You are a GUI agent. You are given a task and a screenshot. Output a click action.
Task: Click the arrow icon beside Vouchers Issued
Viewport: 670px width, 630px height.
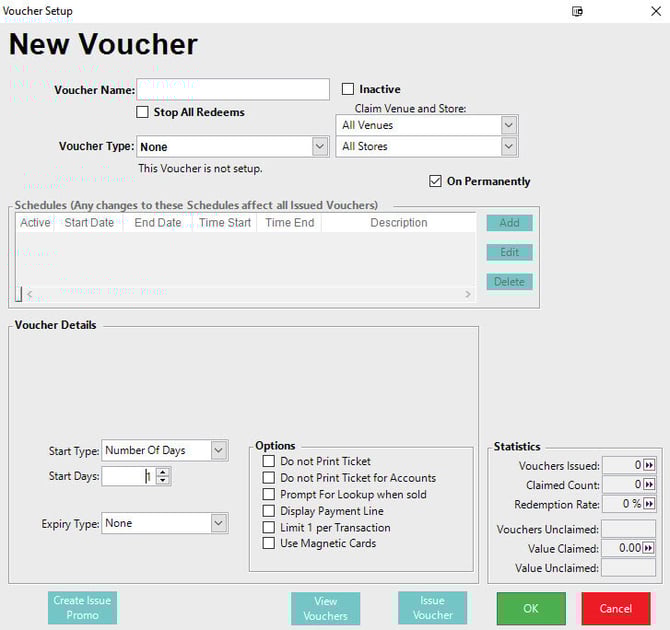649,466
